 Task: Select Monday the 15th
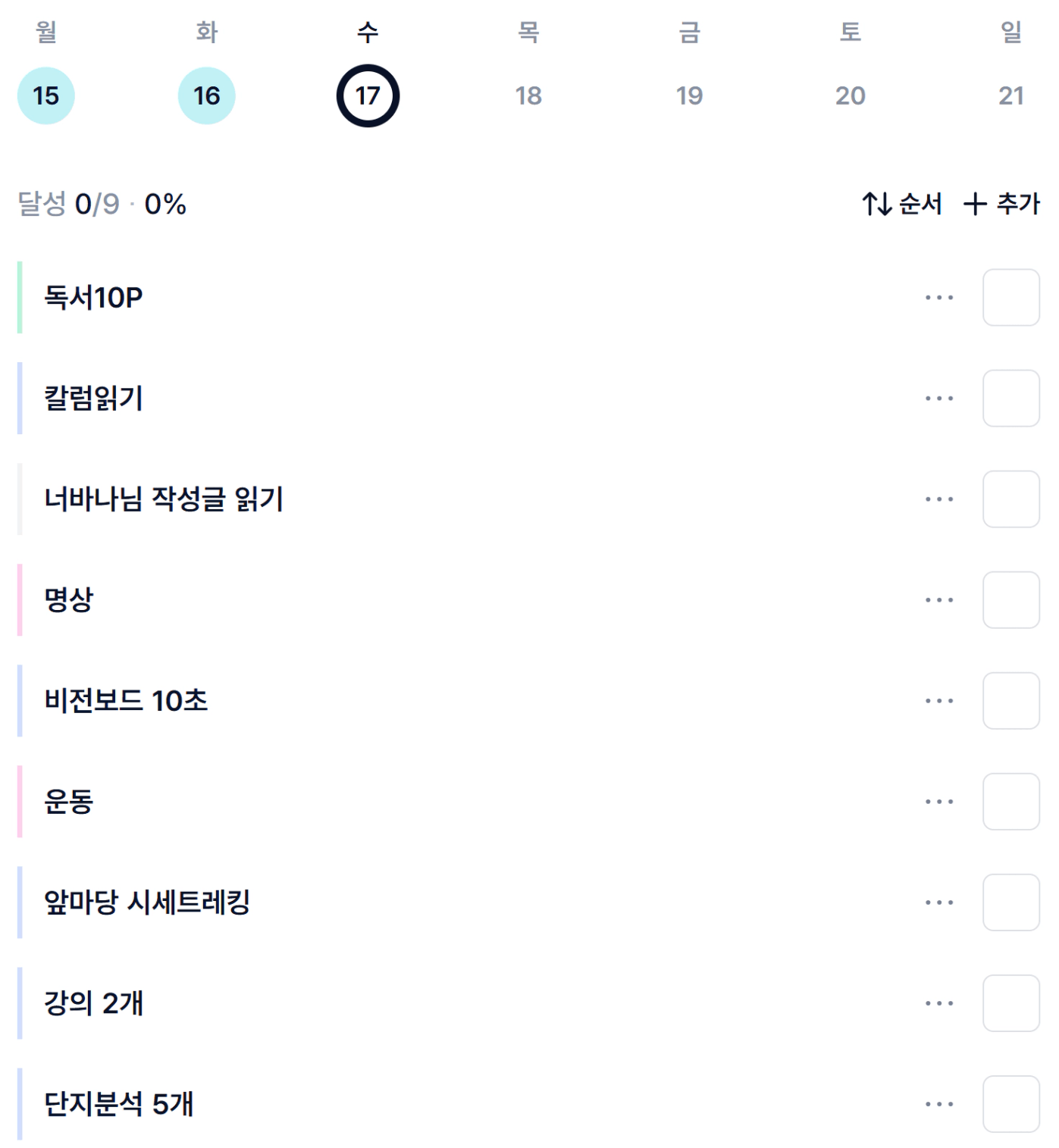[x=46, y=96]
